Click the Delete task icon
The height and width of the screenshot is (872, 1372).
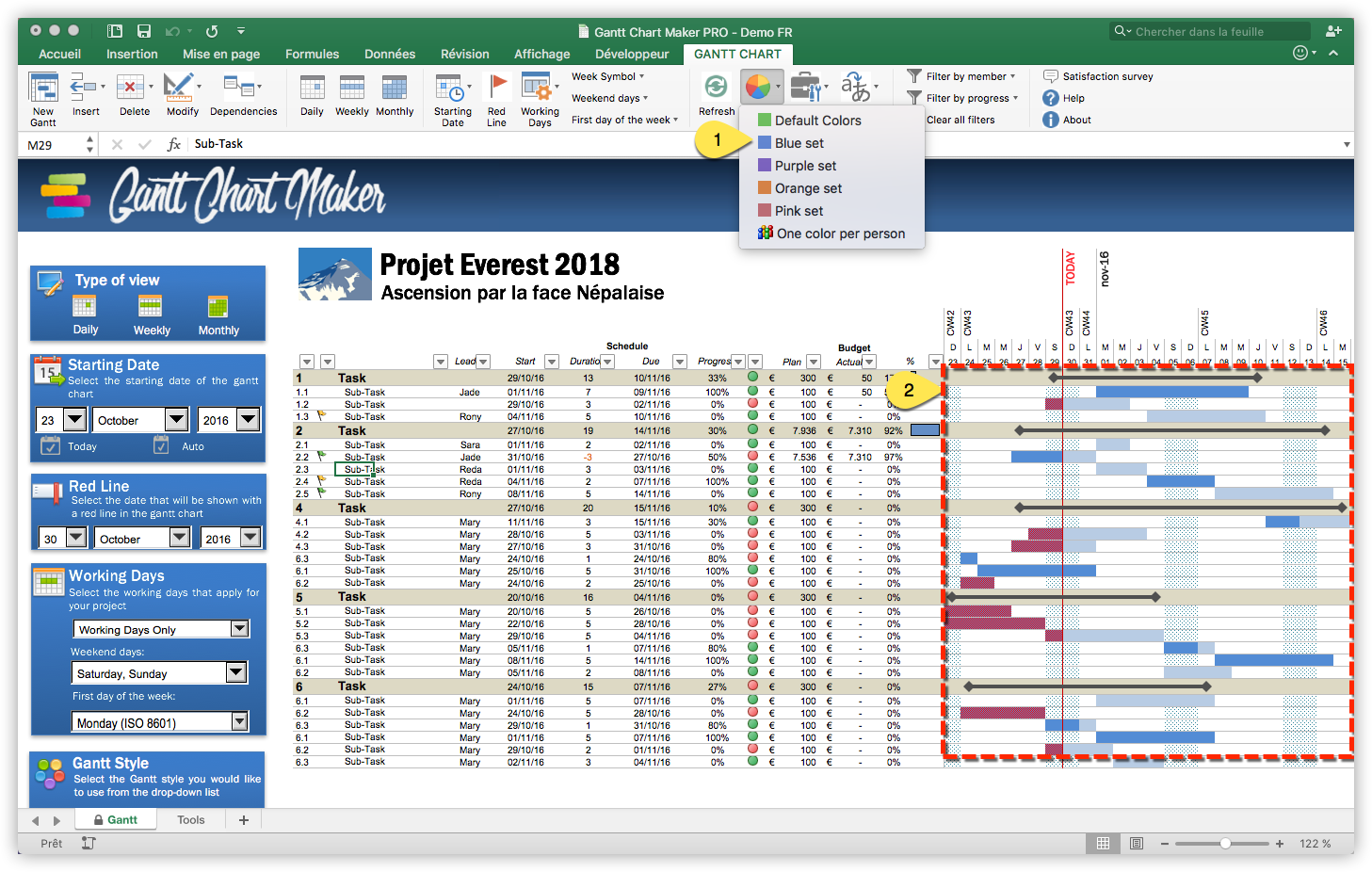(x=130, y=88)
